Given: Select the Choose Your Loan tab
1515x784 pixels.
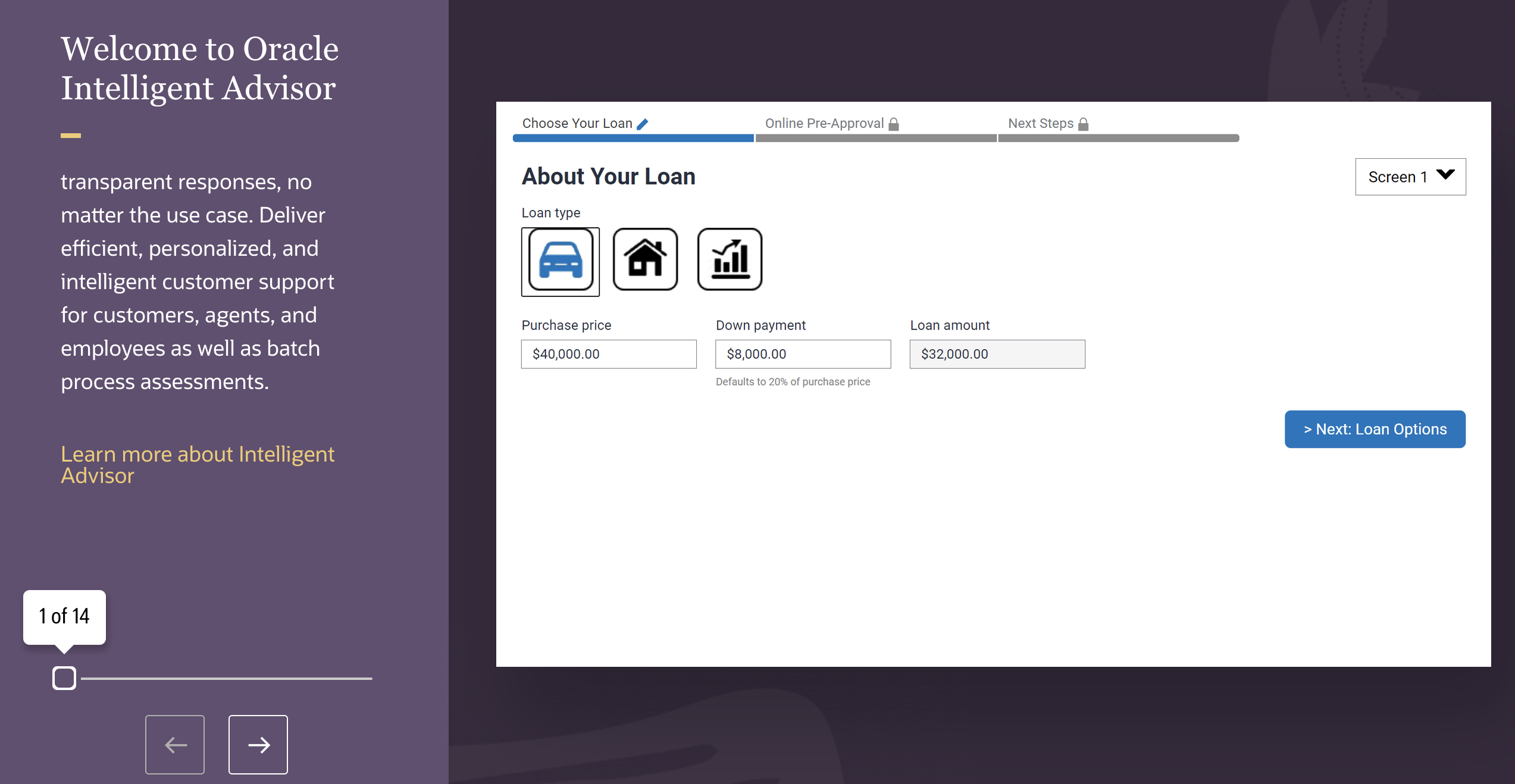Looking at the screenshot, I should [577, 123].
